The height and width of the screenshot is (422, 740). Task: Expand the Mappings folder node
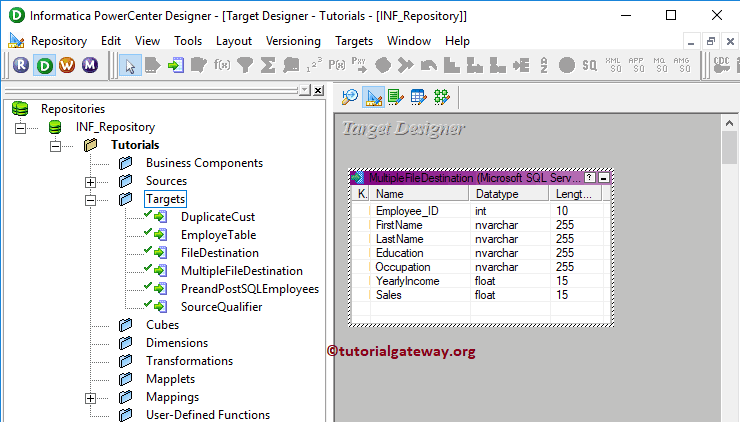(90, 398)
